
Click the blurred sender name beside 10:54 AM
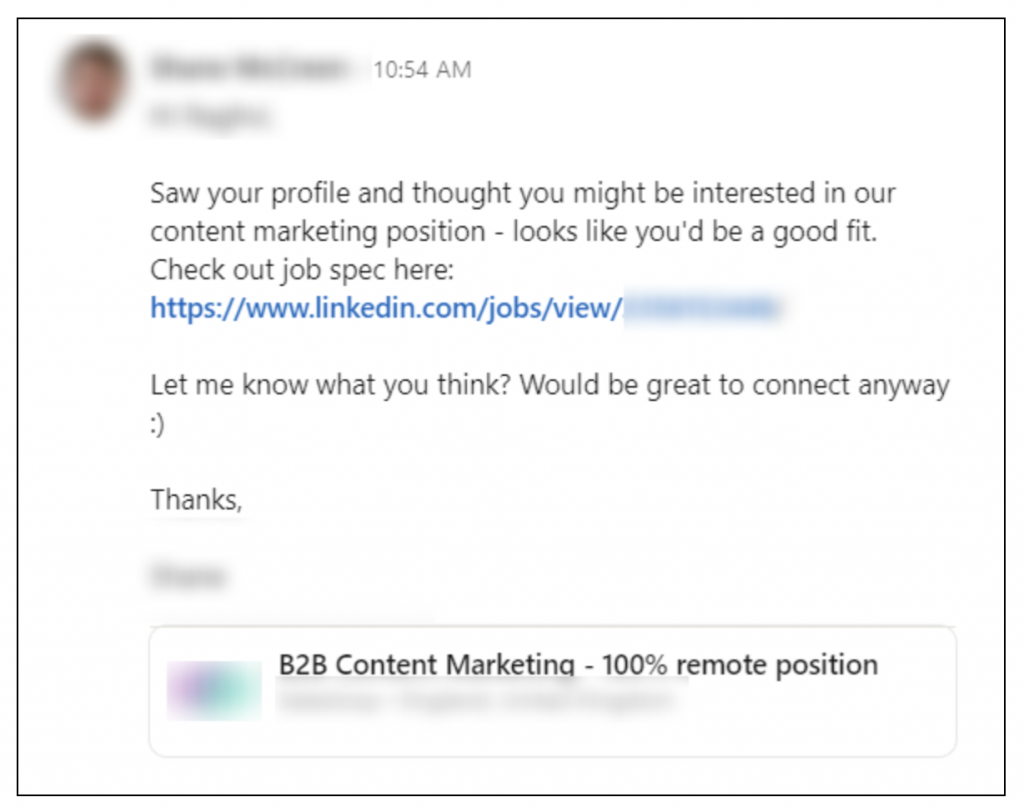coord(250,68)
